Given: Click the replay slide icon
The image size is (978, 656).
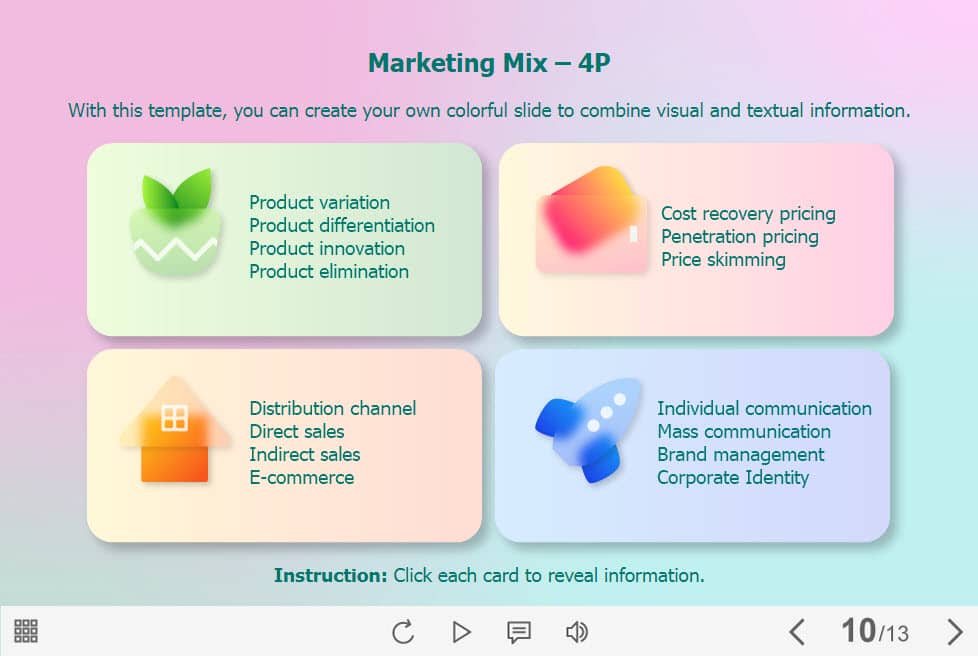Looking at the screenshot, I should click(403, 631).
